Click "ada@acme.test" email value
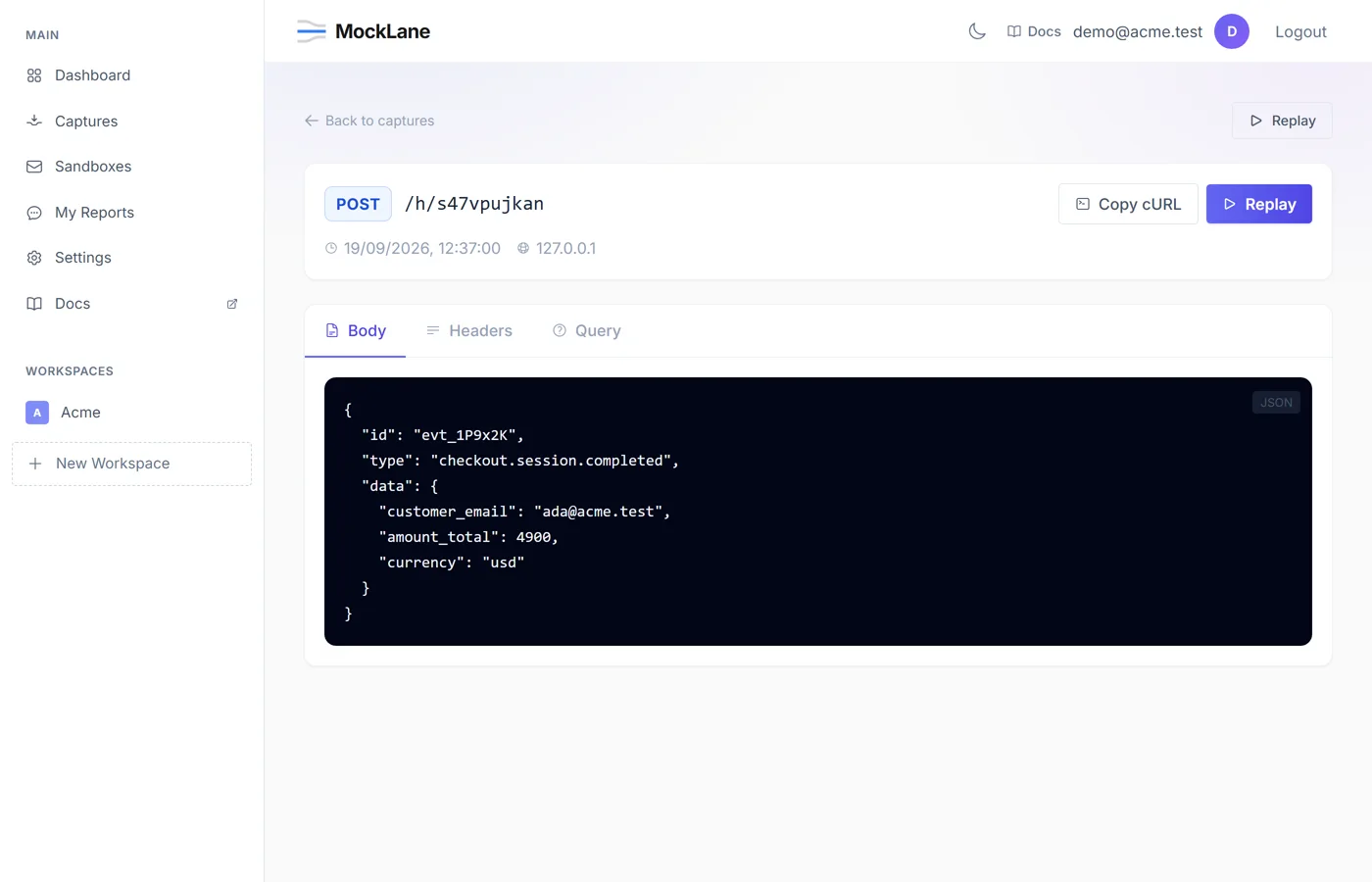The height and width of the screenshot is (882, 1372). coord(598,512)
